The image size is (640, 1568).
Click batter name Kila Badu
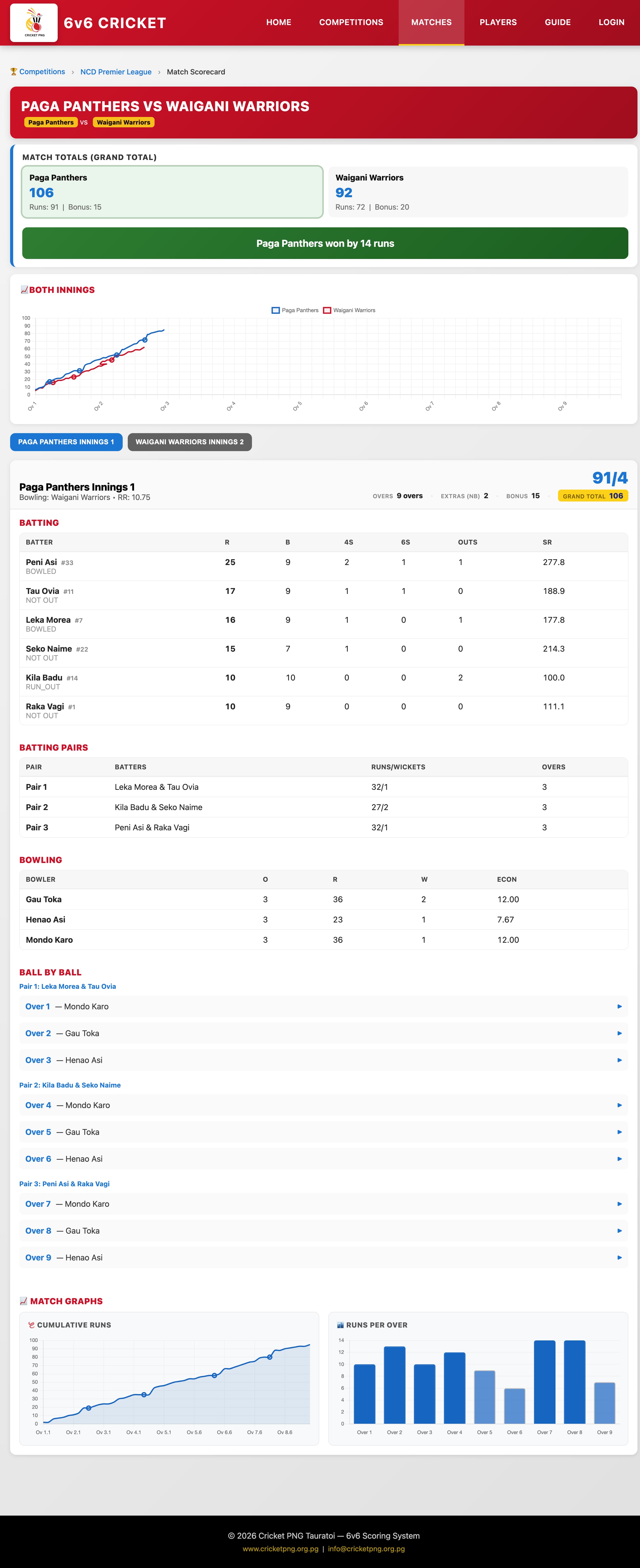point(44,677)
